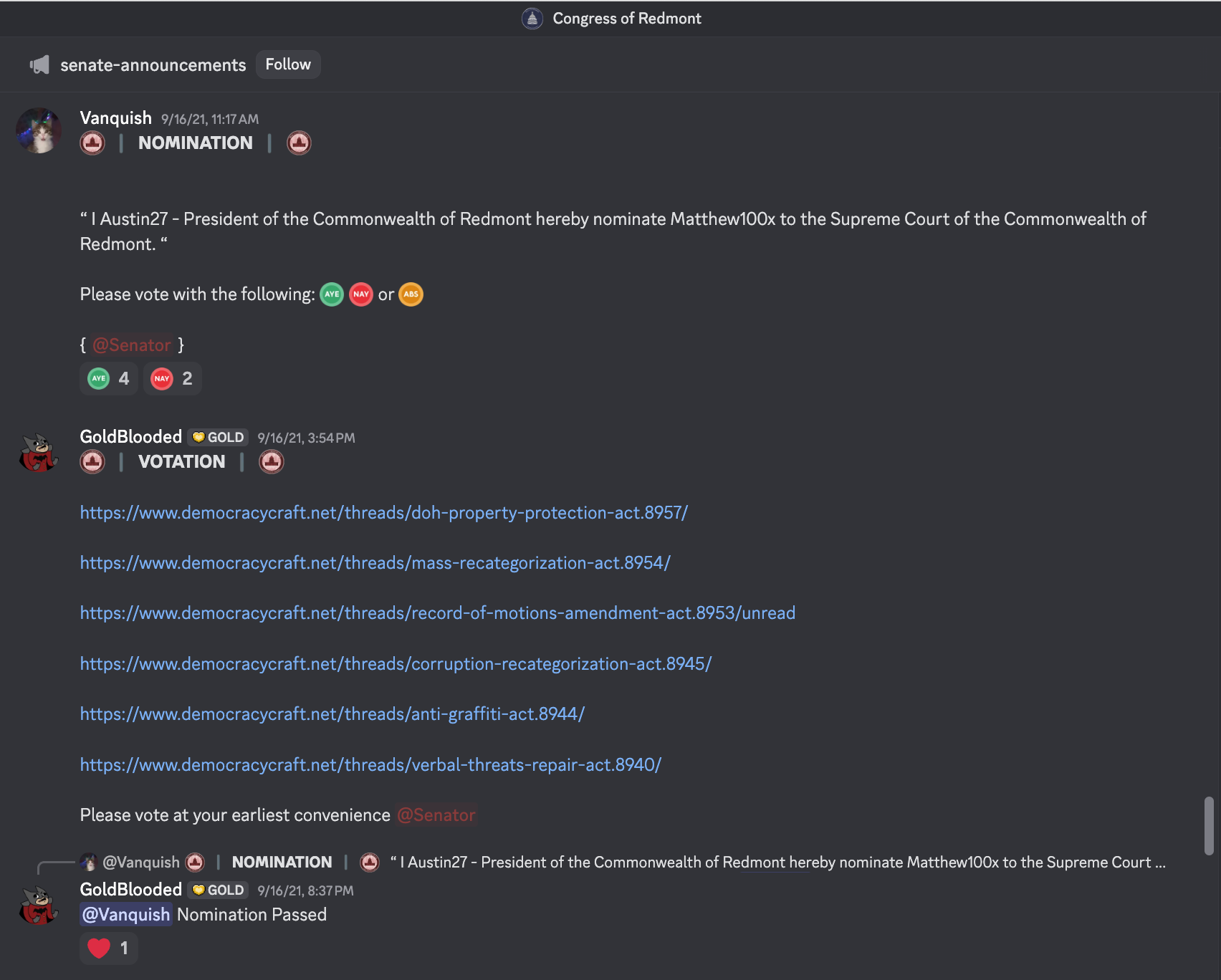Click the @Vanquish mention before Nomination Passed

click(126, 915)
